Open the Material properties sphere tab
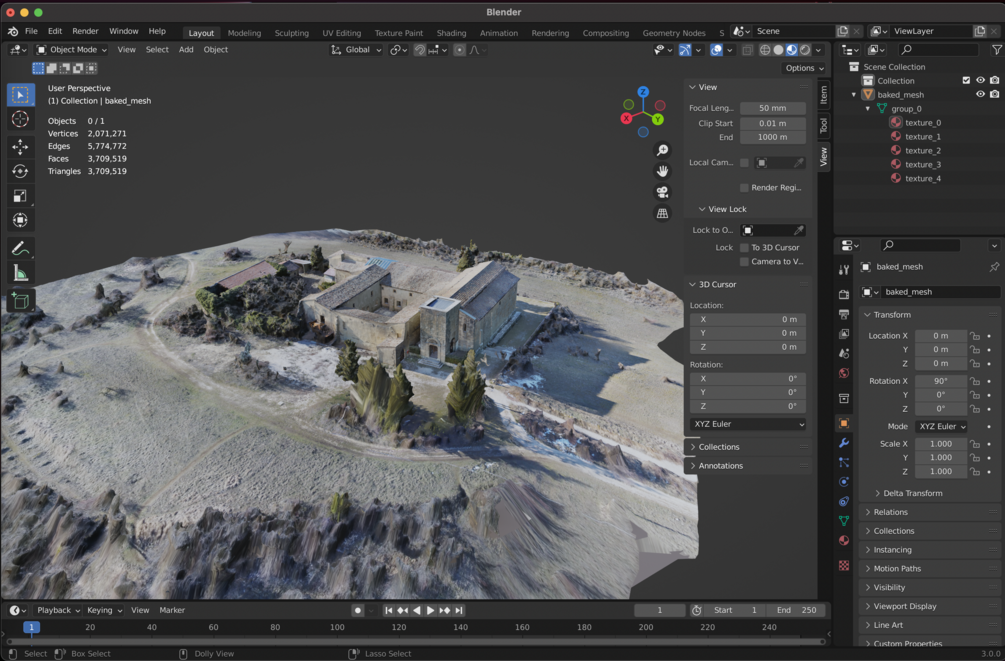This screenshot has height=661, width=1005. 844,540
